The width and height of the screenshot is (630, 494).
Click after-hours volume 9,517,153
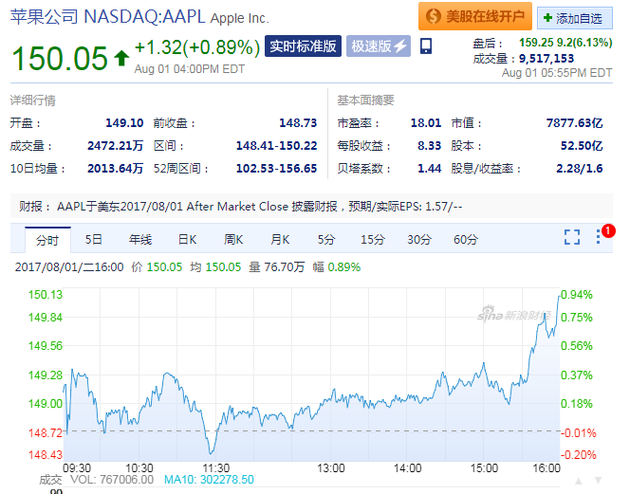tap(546, 59)
